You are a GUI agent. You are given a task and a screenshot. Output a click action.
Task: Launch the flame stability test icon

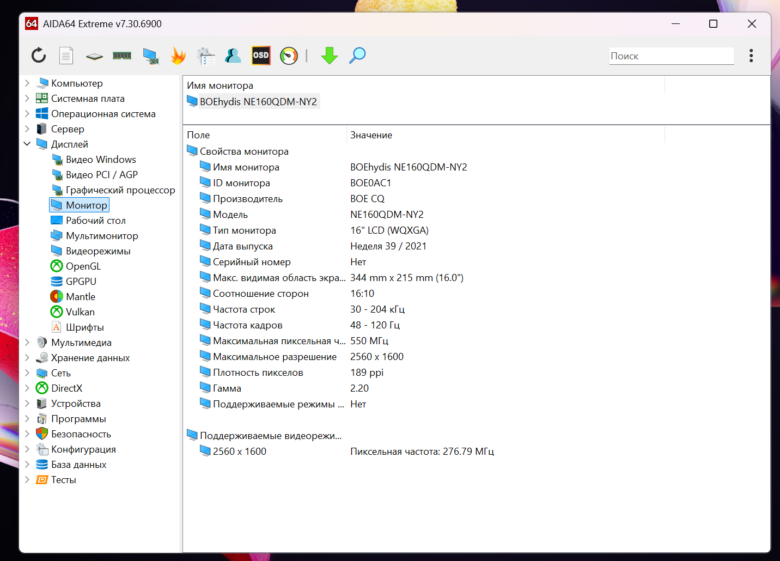pos(178,55)
